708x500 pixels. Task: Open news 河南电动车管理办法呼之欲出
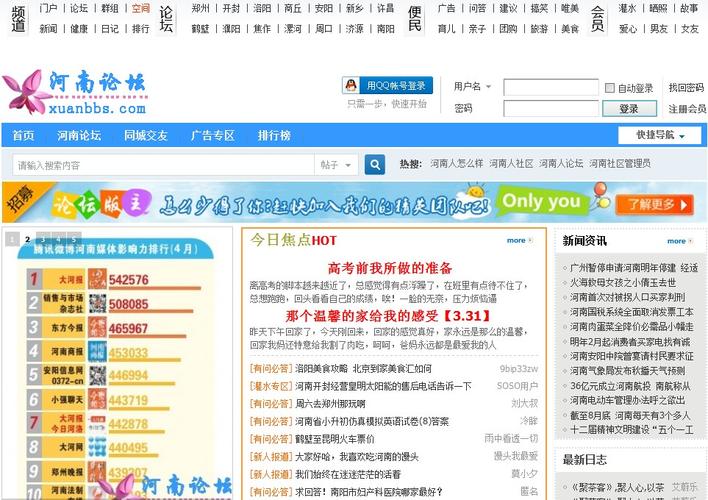[627, 400]
